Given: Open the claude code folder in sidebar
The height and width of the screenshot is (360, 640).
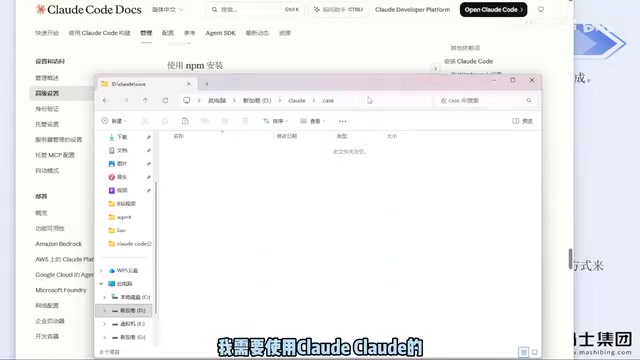Looking at the screenshot, I should pyautogui.click(x=129, y=244).
